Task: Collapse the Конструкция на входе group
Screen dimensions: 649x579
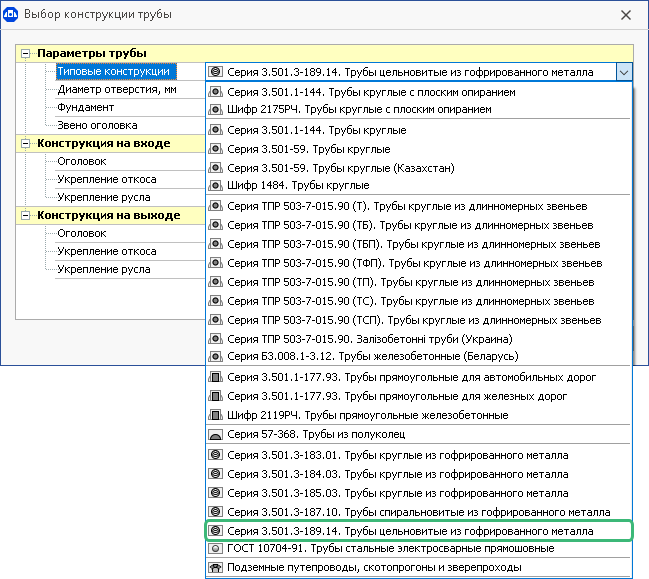Action: click(x=26, y=144)
